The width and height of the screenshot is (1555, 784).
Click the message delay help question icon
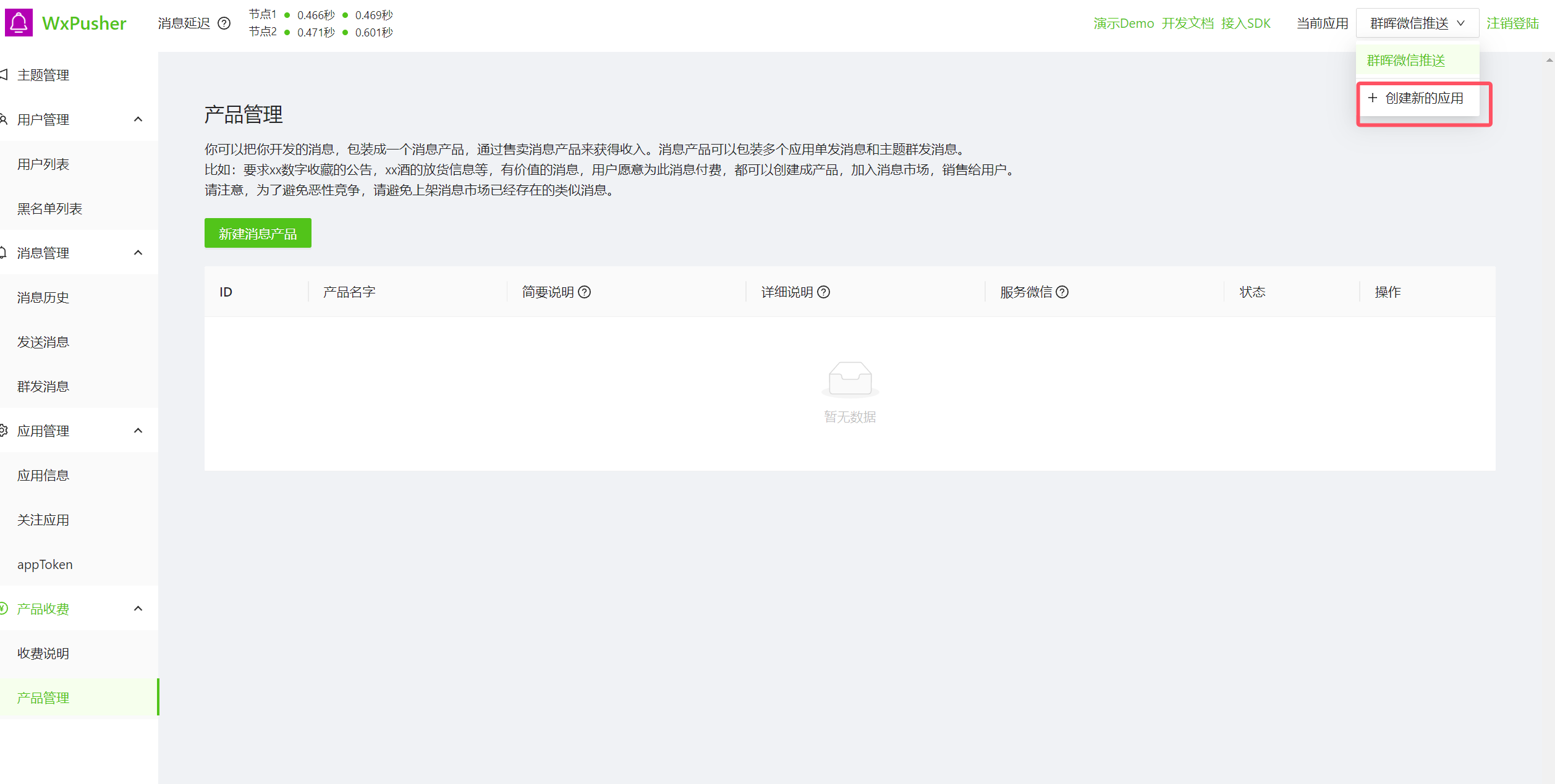224,23
